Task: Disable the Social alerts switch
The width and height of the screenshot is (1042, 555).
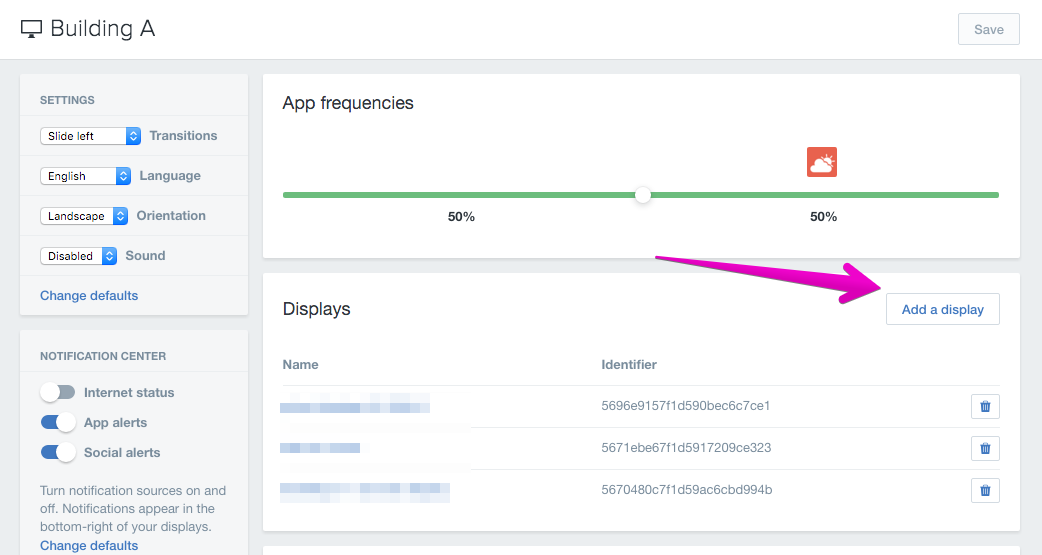Action: (58, 452)
